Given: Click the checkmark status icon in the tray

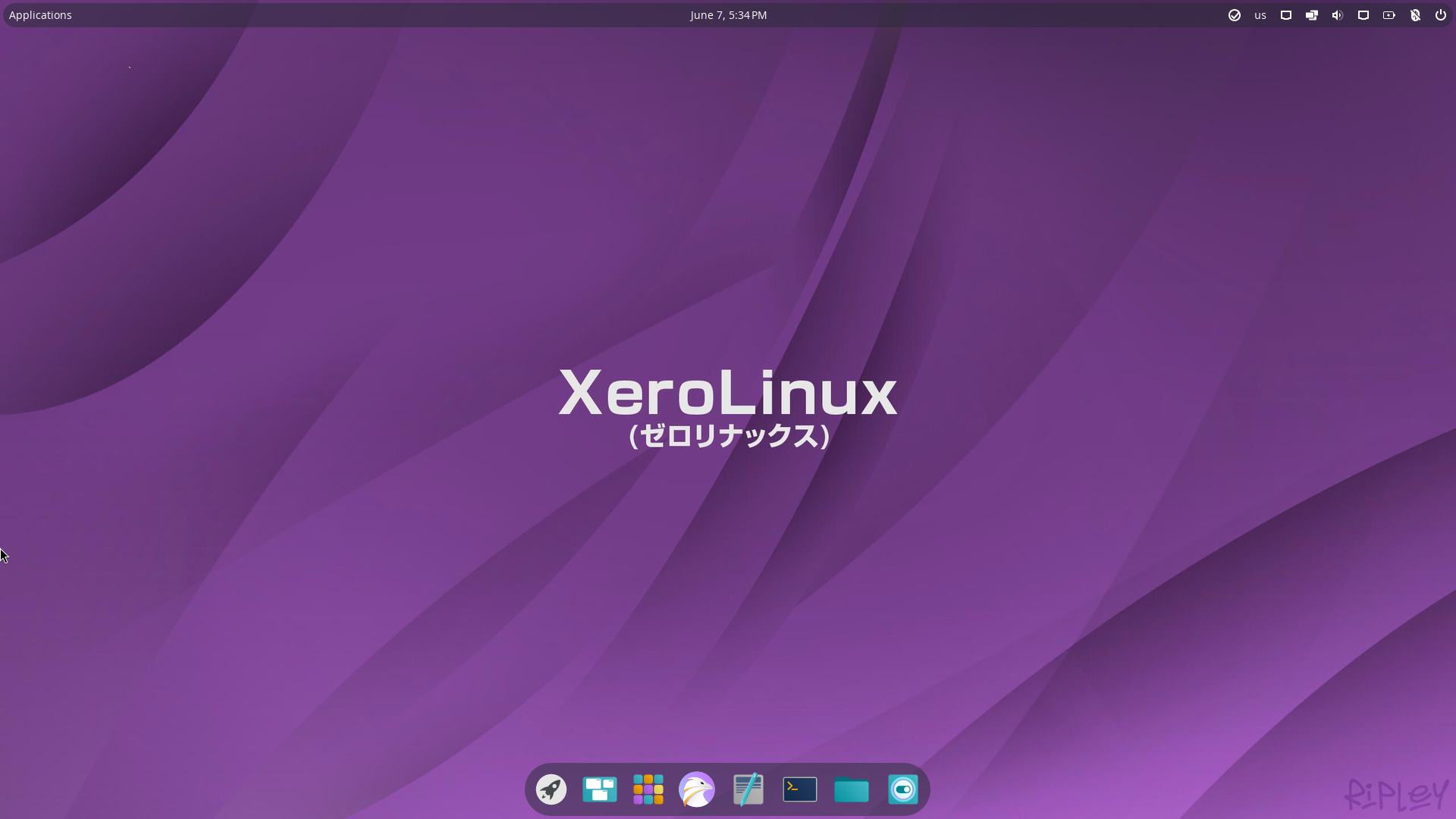Looking at the screenshot, I should coord(1235,15).
